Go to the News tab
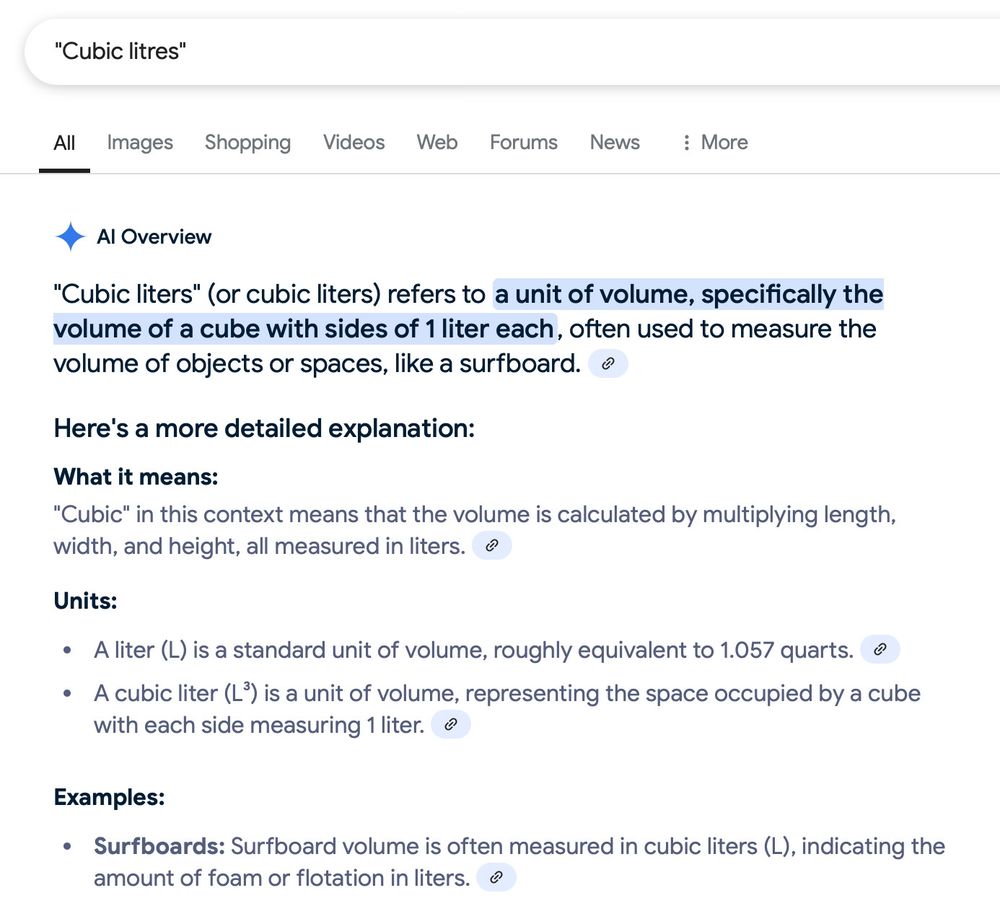Viewport: 1000px width, 900px height. click(614, 142)
